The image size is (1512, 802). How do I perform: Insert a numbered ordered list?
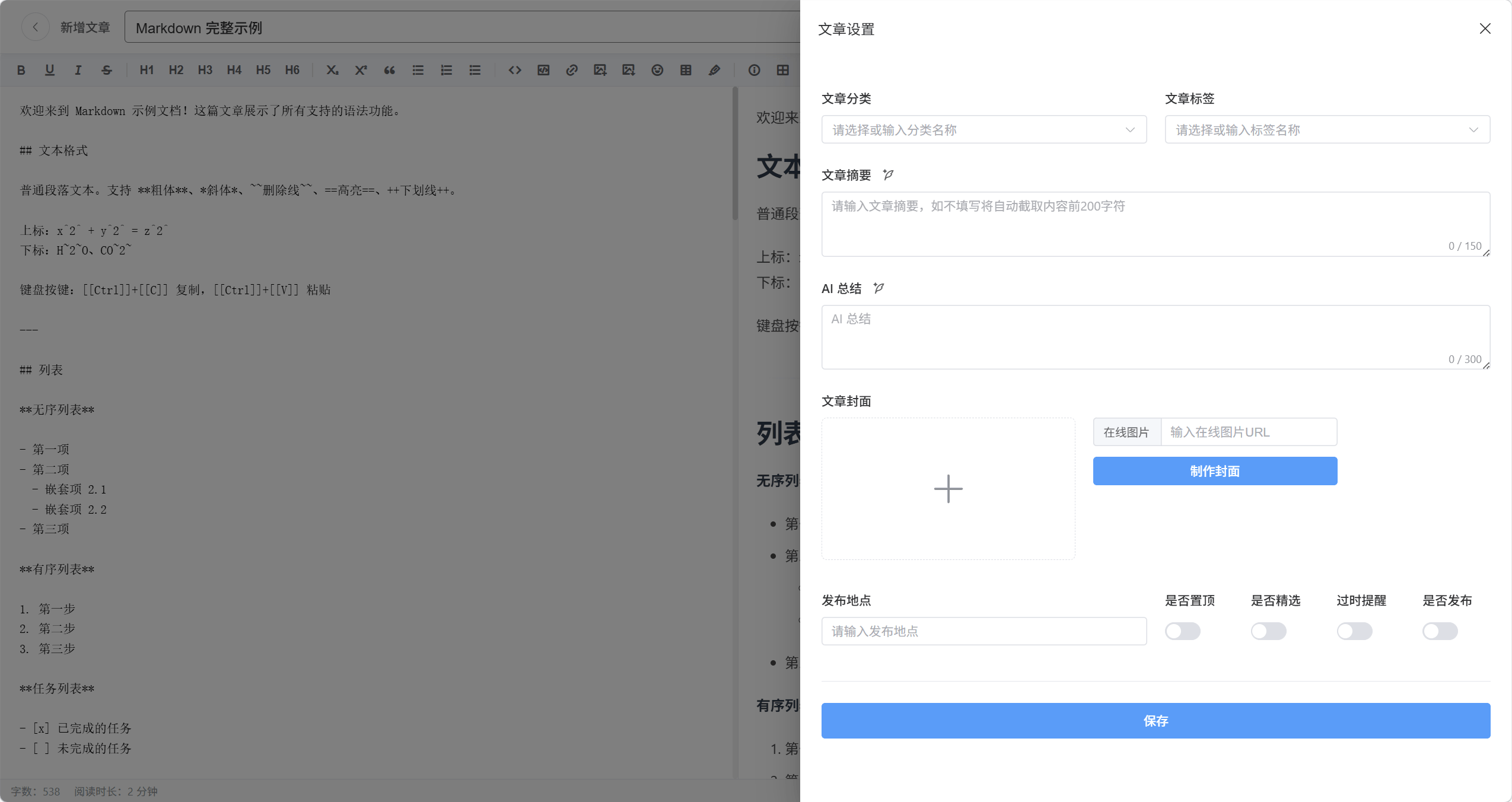coord(447,70)
